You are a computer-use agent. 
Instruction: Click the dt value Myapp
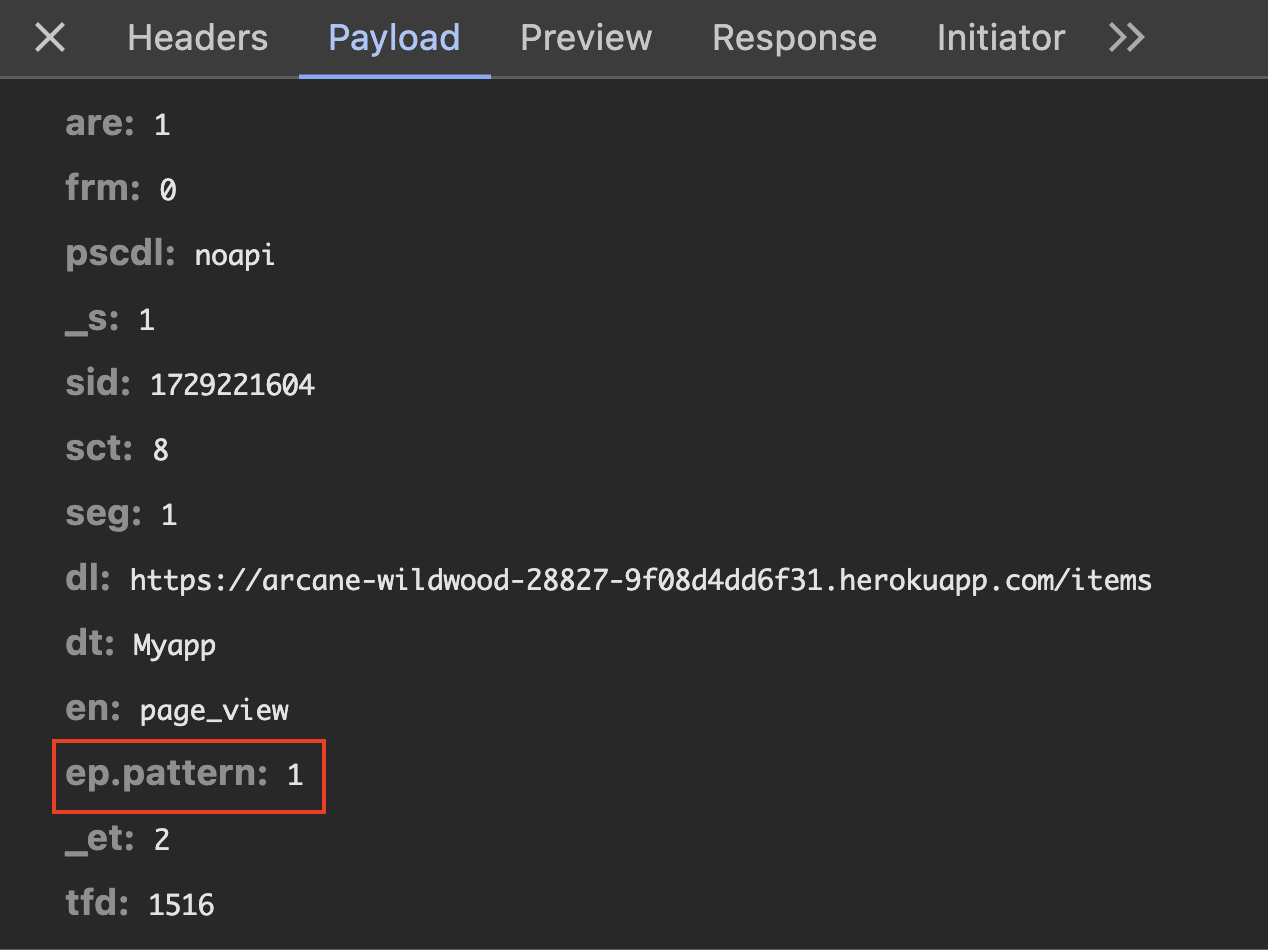pos(175,645)
